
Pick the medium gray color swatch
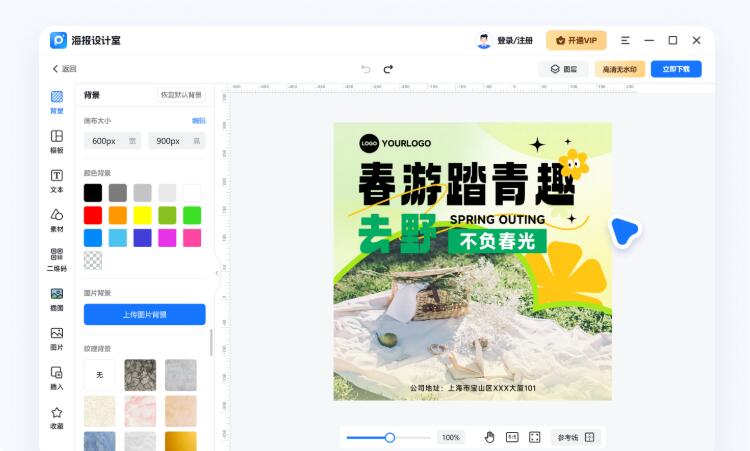[143, 193]
